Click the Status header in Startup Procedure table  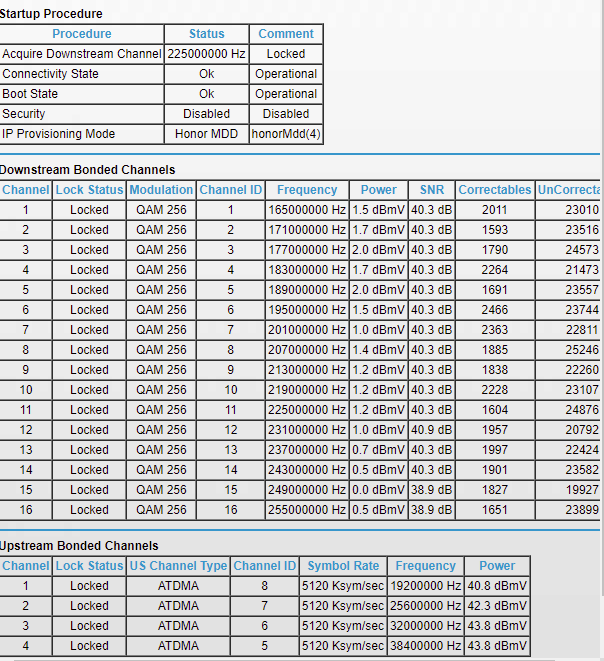click(206, 34)
